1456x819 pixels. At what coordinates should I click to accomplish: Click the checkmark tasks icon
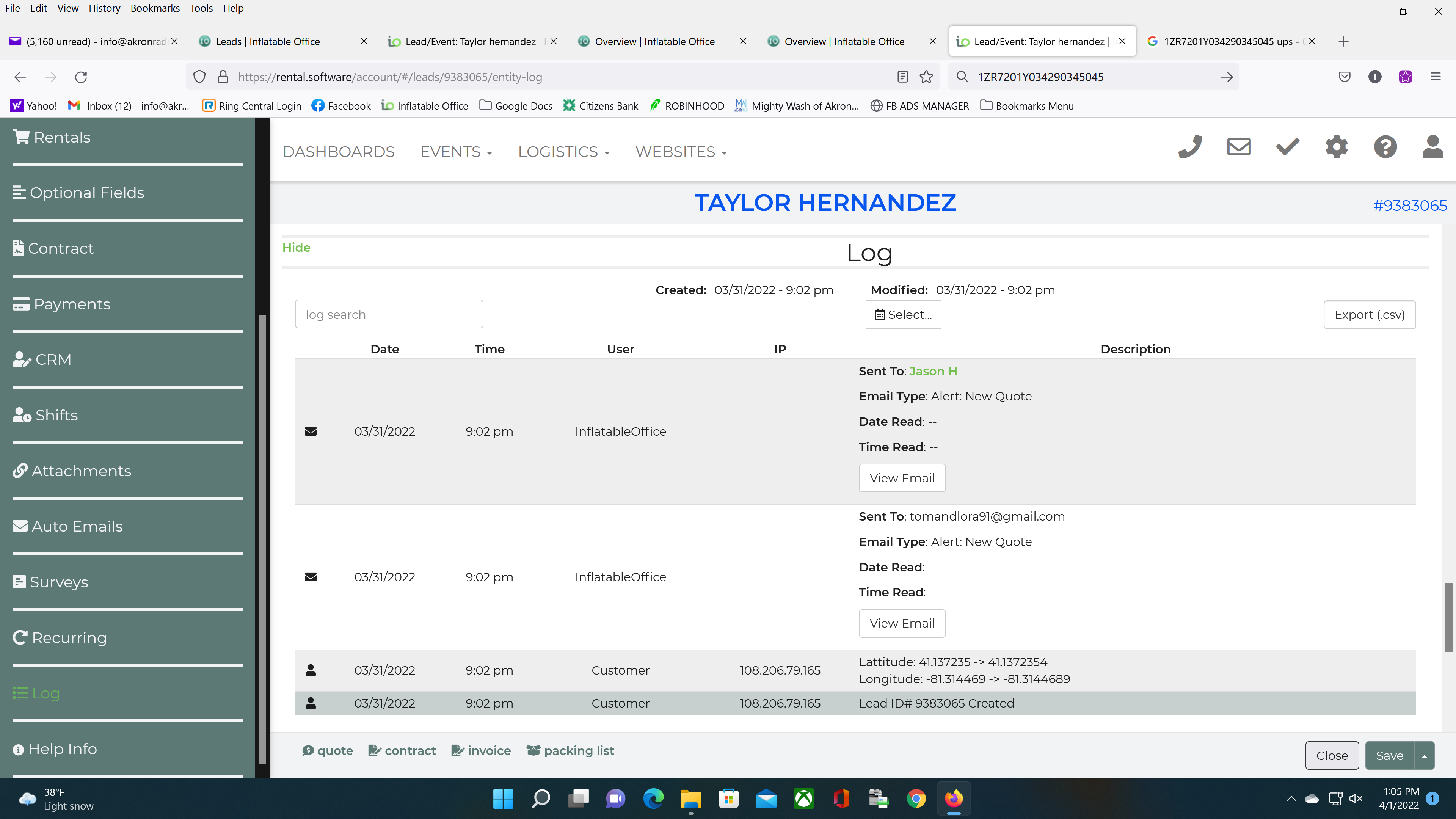pos(1288,147)
